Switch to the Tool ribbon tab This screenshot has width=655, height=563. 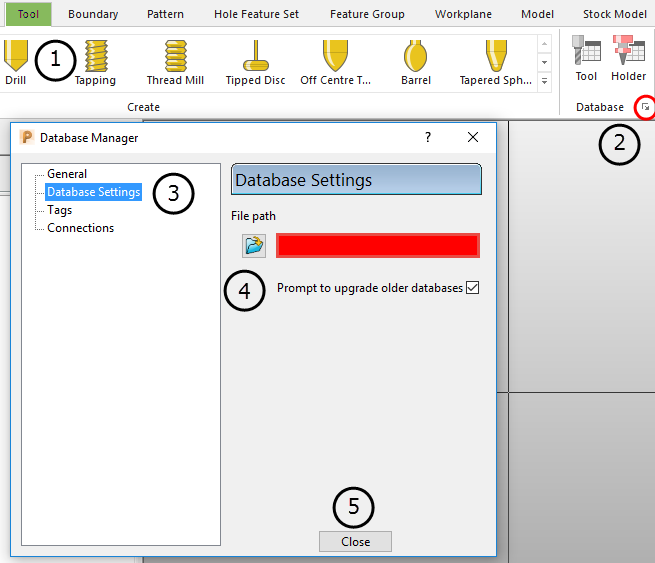28,14
